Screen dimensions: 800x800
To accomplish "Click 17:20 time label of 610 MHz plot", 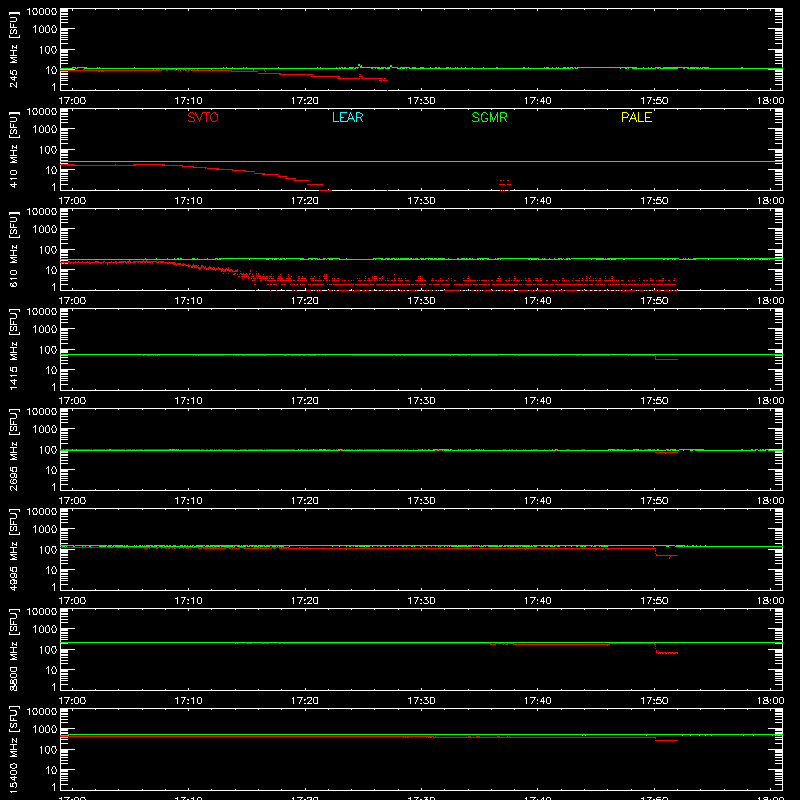I will point(305,301).
